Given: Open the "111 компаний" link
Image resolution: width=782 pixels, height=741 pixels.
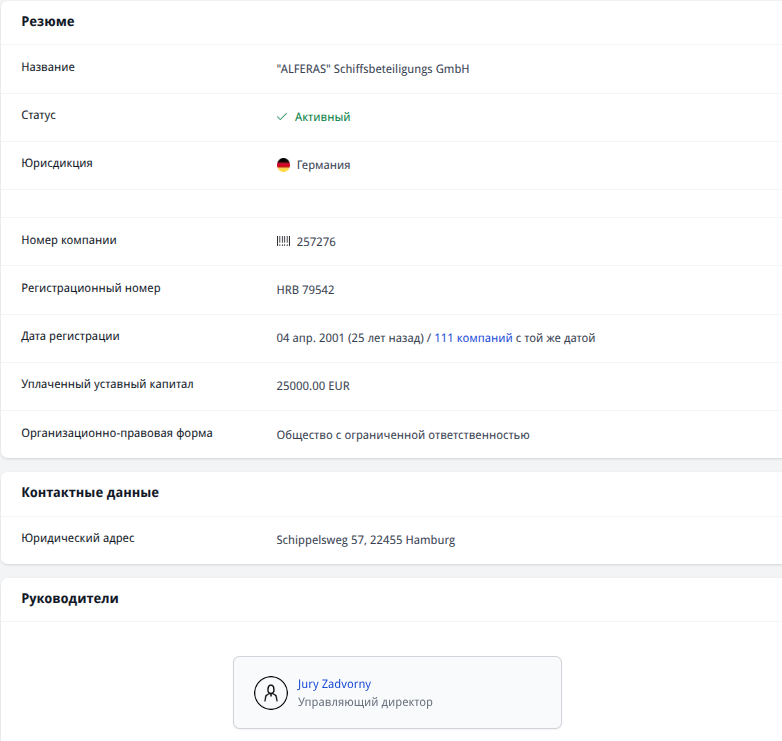Looking at the screenshot, I should (x=473, y=338).
